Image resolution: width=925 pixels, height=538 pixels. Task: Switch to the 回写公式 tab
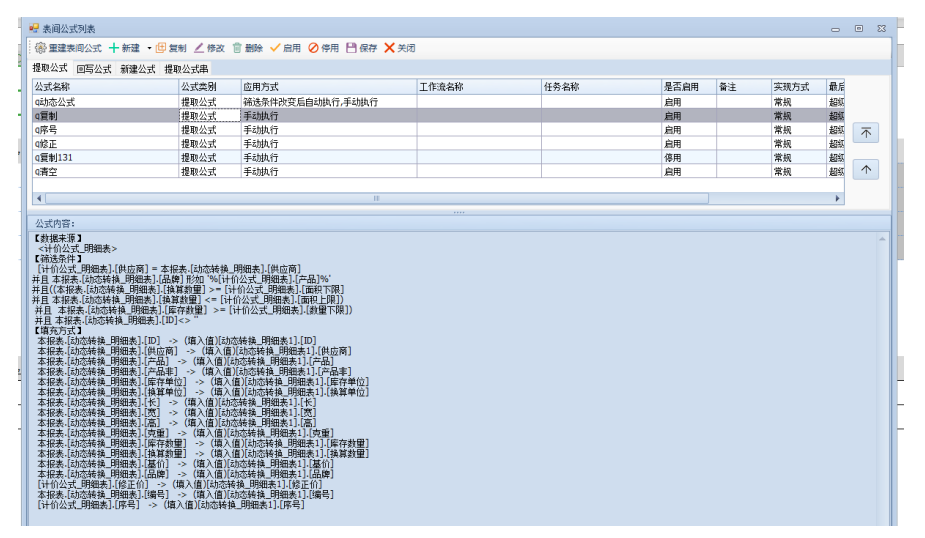click(94, 69)
